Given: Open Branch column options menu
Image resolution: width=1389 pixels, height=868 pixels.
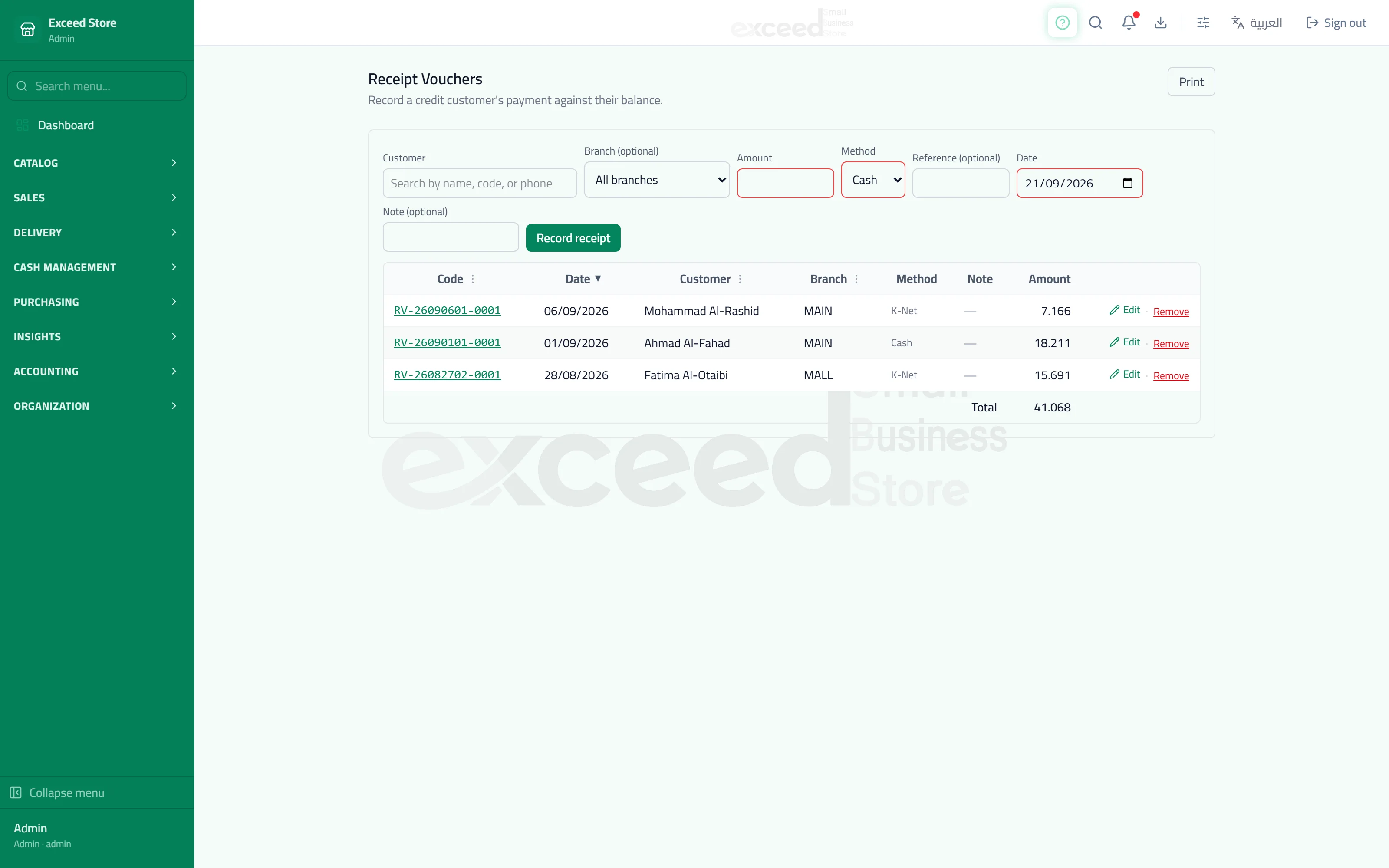Looking at the screenshot, I should pyautogui.click(x=856, y=279).
